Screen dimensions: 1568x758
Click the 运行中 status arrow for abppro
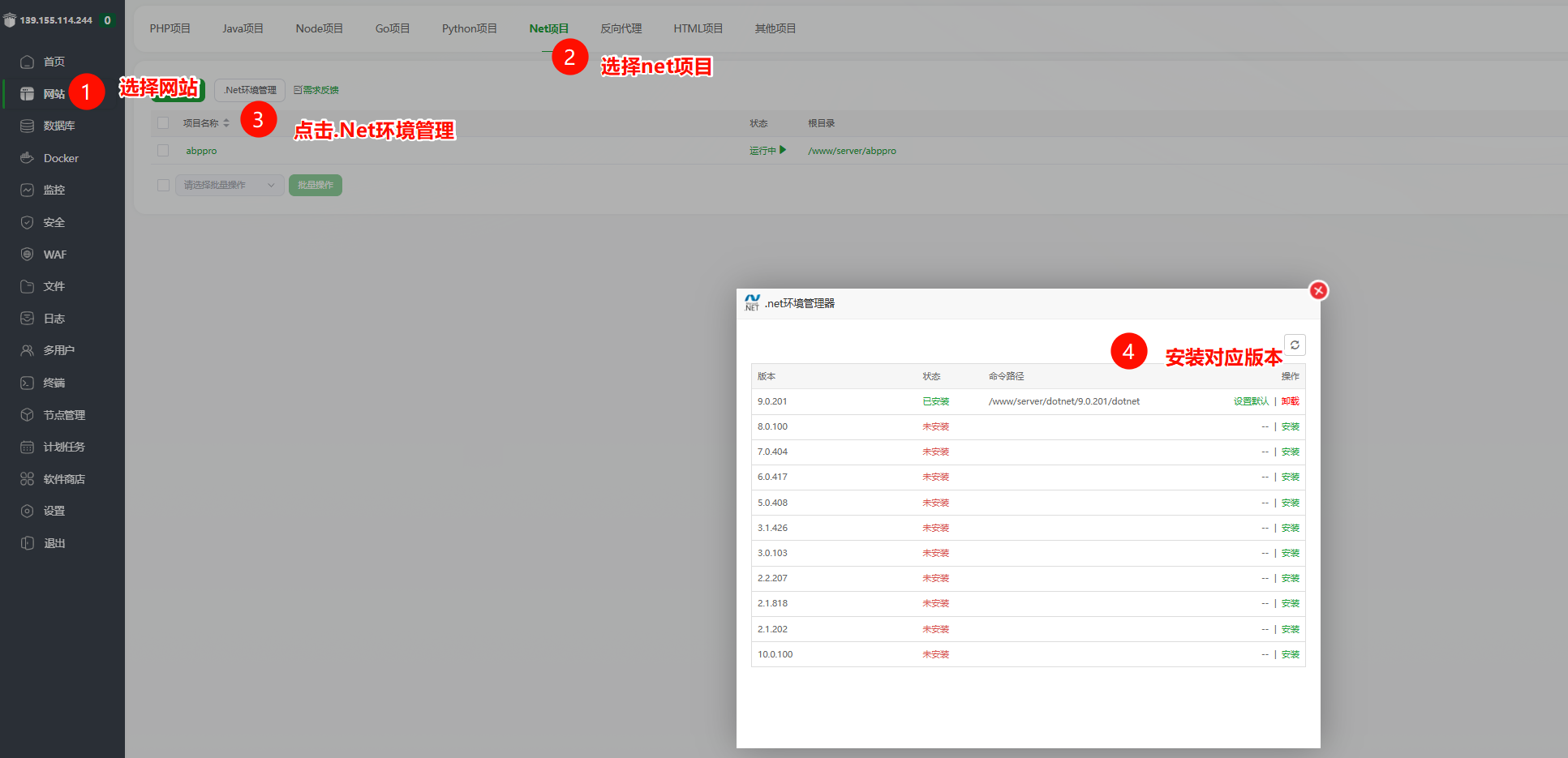click(x=783, y=150)
